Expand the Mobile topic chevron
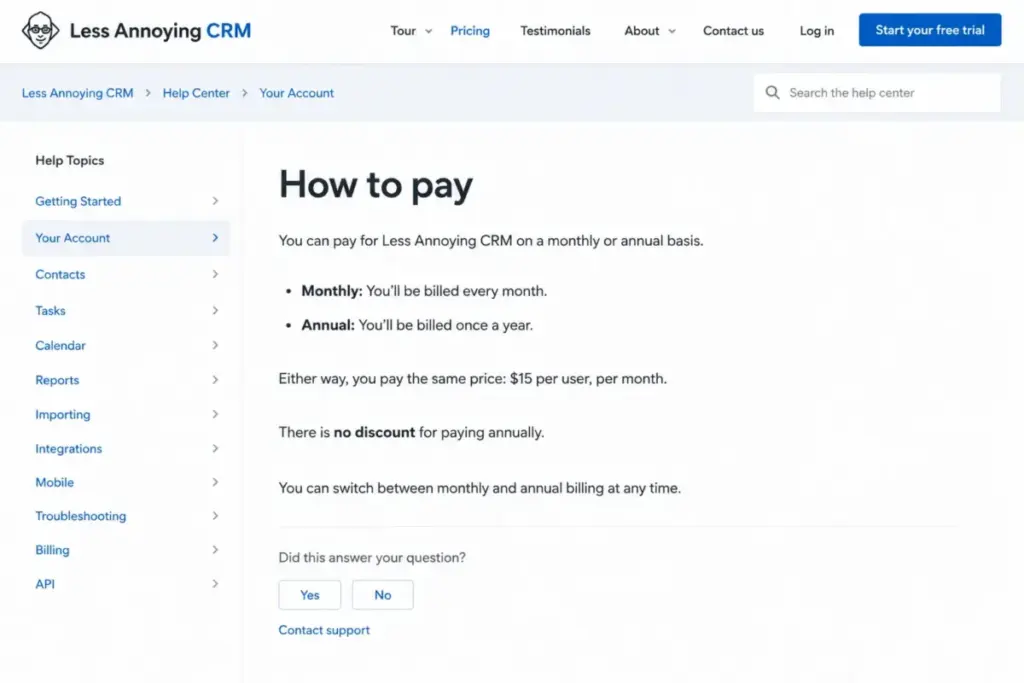 pos(215,482)
